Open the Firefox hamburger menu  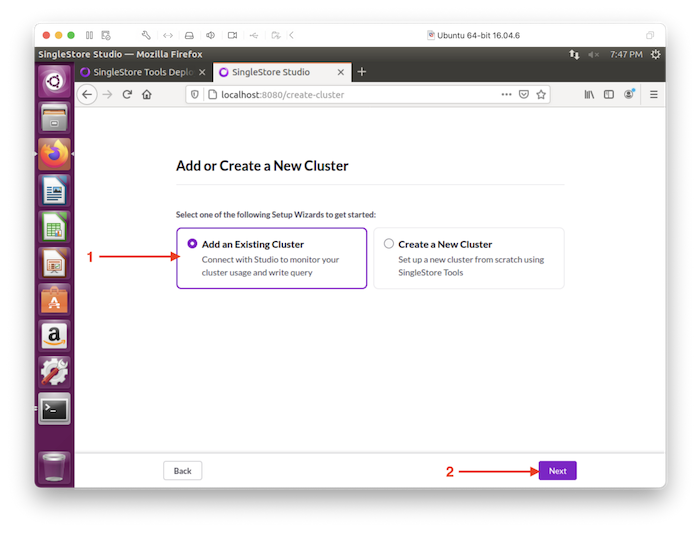pyautogui.click(x=654, y=95)
